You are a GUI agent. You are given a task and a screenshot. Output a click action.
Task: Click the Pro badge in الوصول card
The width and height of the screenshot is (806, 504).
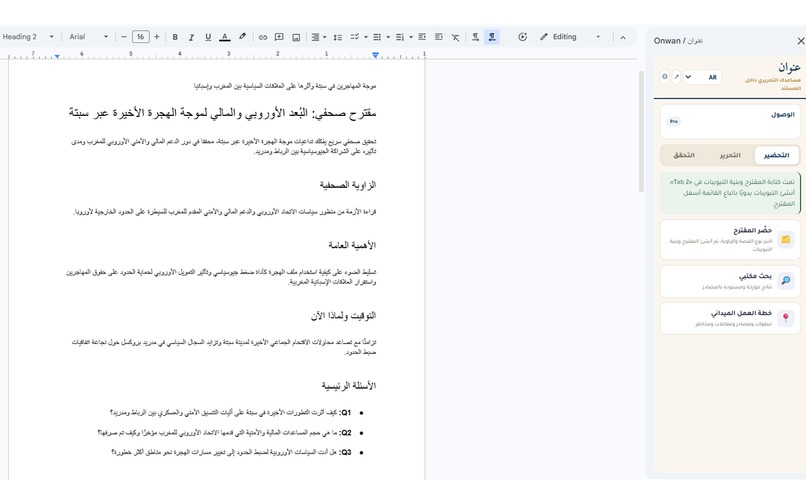pos(674,121)
